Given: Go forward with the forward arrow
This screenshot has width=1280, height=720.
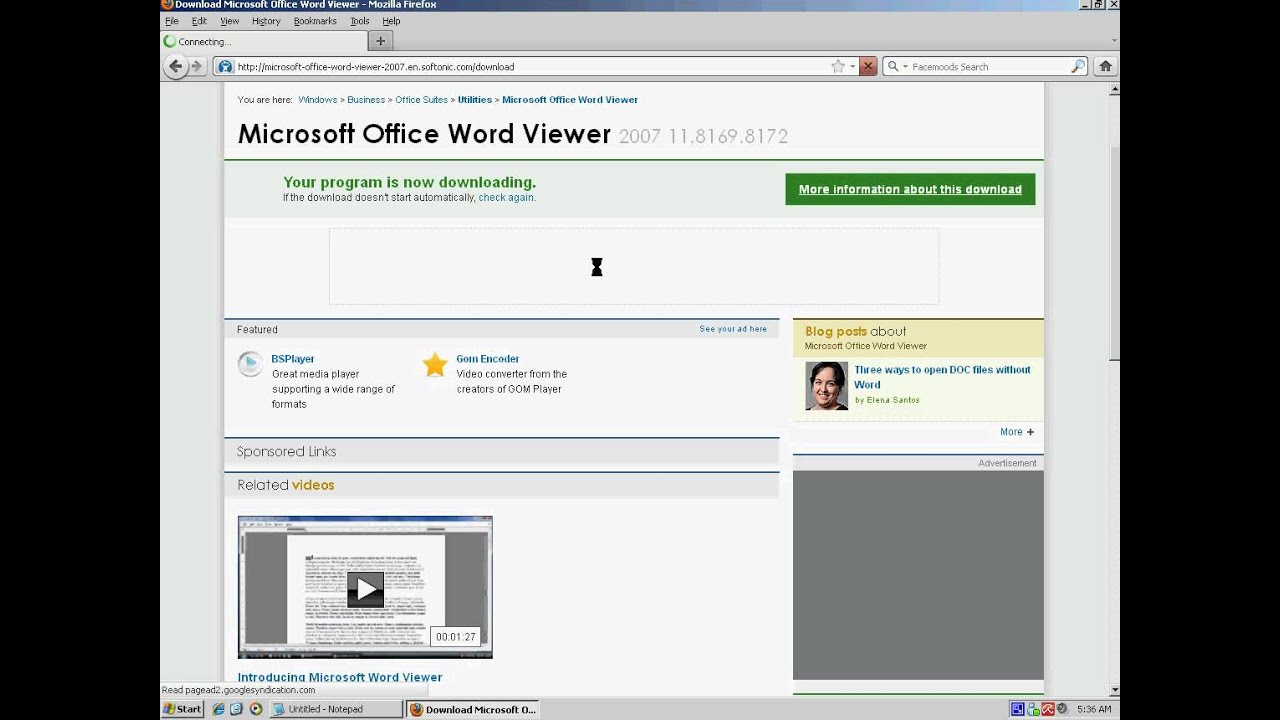Looking at the screenshot, I should (196, 66).
